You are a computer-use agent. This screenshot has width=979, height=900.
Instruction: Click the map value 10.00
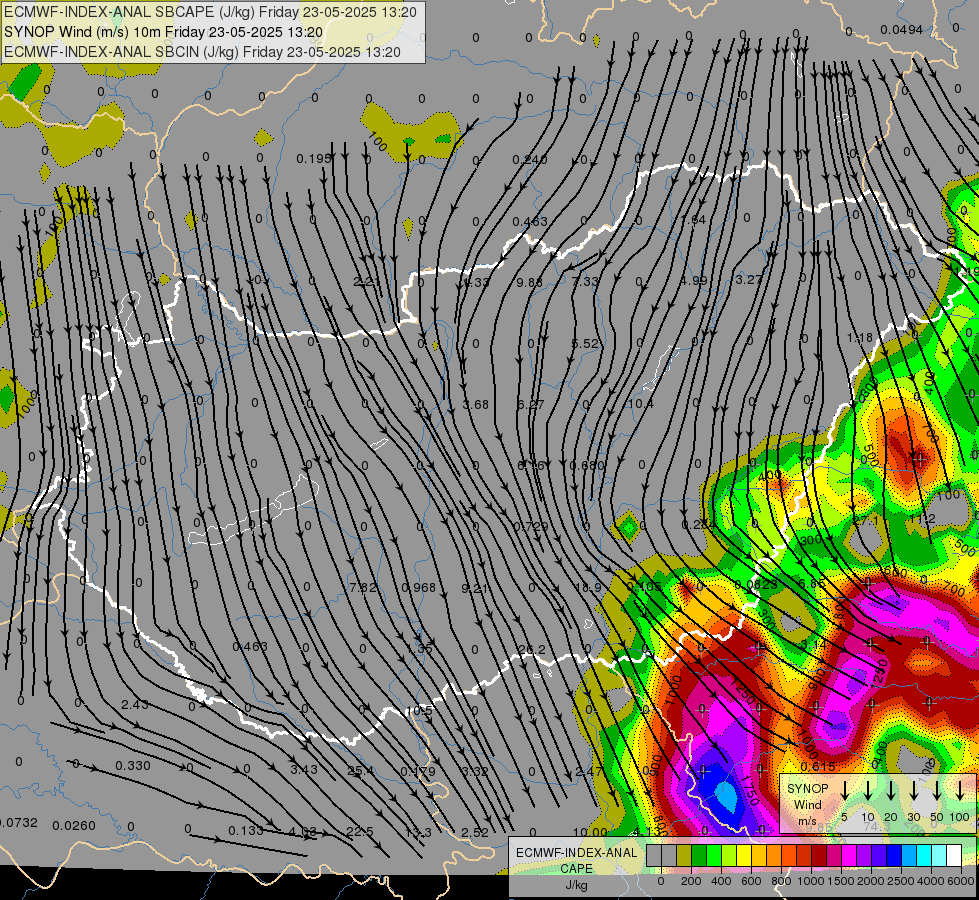tap(589, 832)
